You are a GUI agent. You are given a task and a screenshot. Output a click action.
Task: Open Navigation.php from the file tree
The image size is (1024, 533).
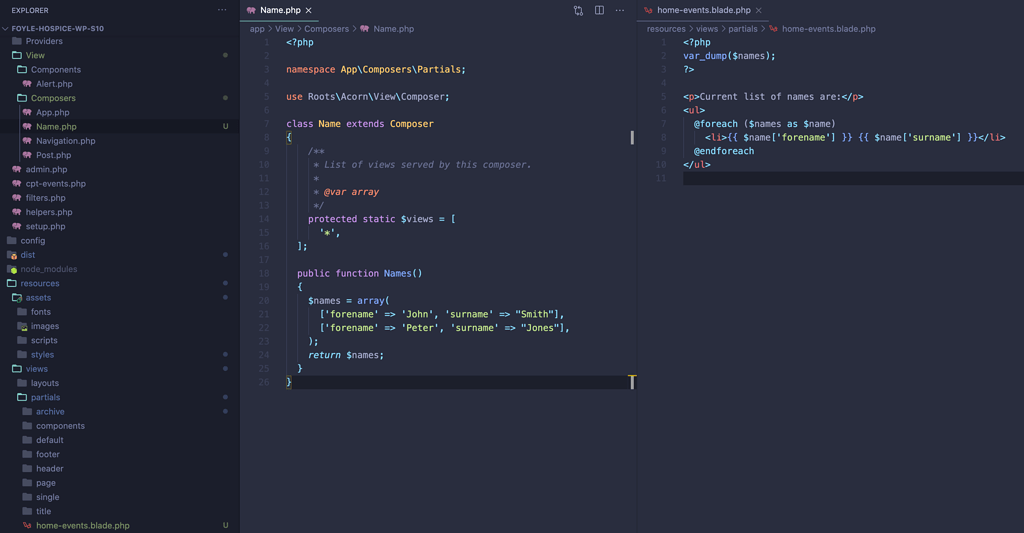coord(65,141)
